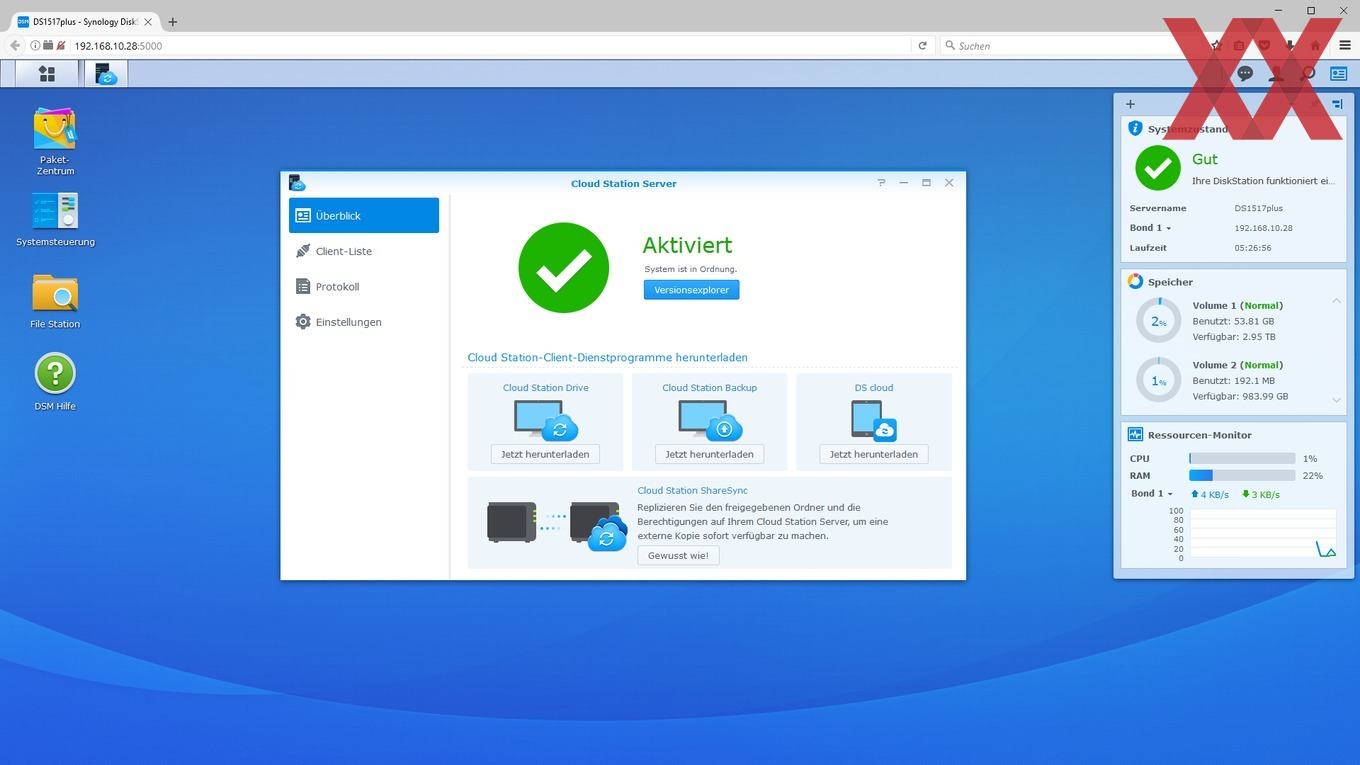Click Gewusst wie! button
Screen dimensions: 1360x765
click(x=678, y=555)
